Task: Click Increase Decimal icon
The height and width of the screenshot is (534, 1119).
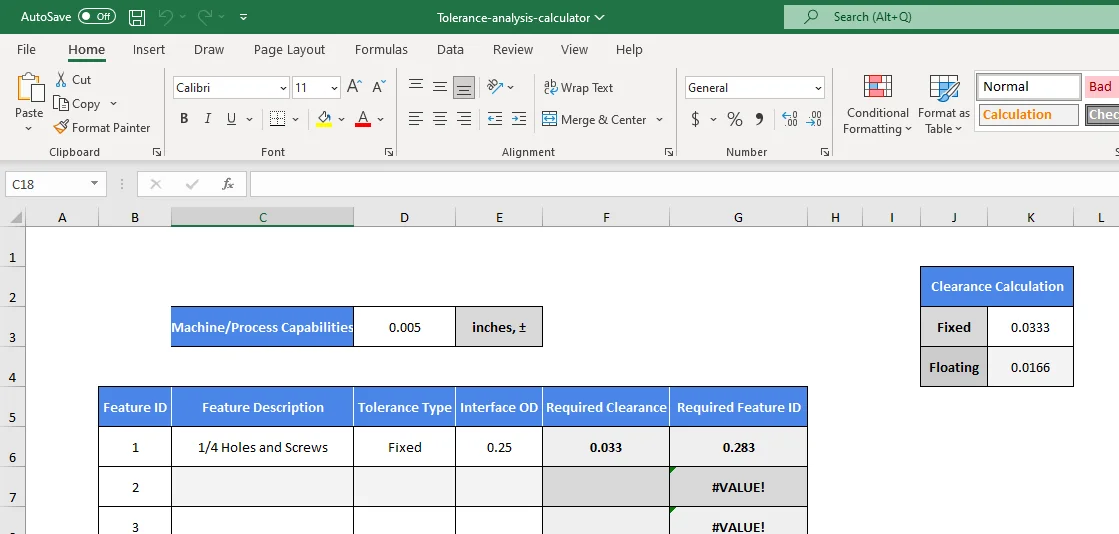Action: (x=789, y=119)
